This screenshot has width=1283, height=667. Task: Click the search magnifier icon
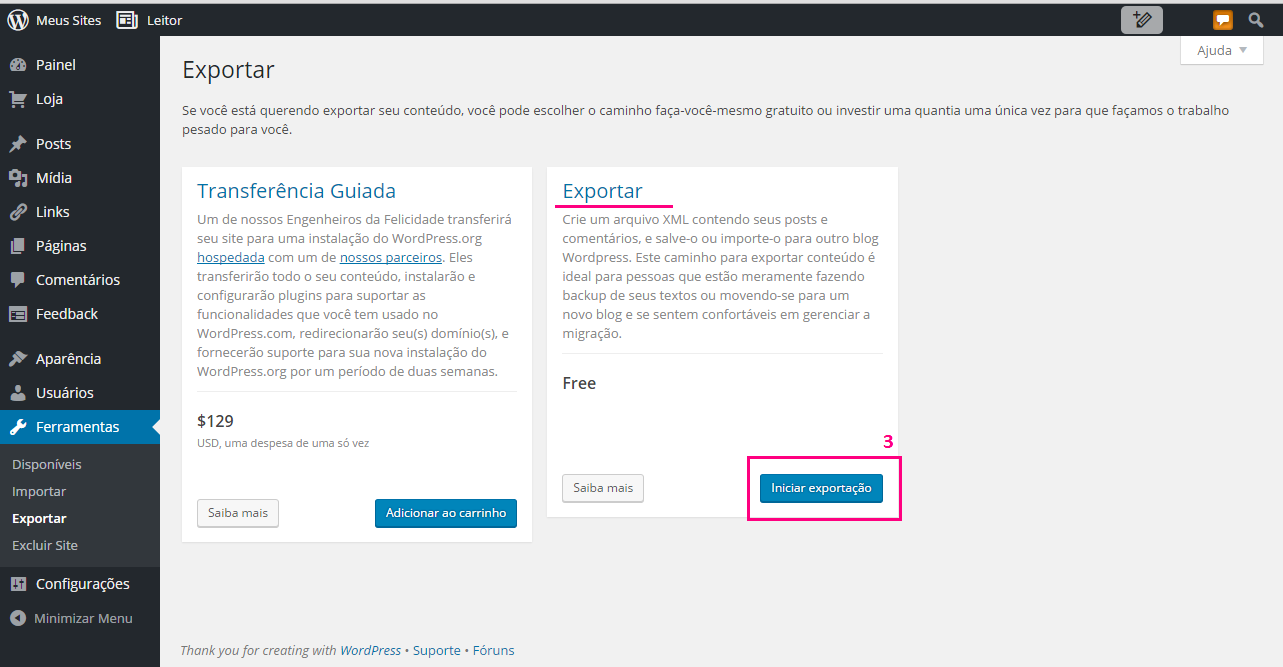[1256, 20]
